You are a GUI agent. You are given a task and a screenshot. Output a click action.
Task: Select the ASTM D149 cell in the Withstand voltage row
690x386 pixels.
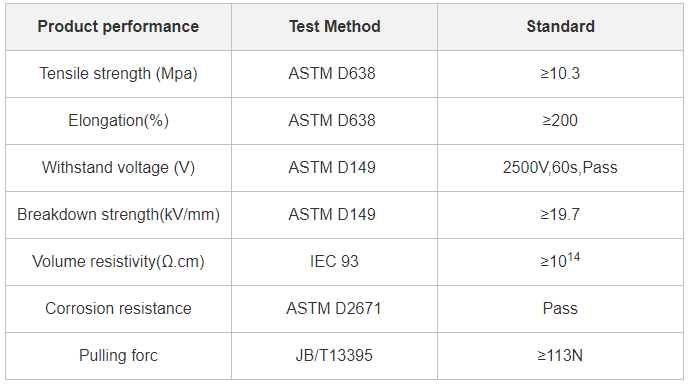(334, 168)
